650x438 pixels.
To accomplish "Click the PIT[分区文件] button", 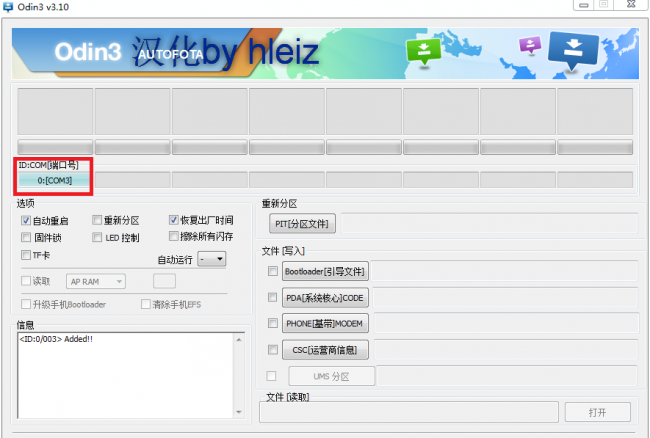I will pyautogui.click(x=302, y=224).
